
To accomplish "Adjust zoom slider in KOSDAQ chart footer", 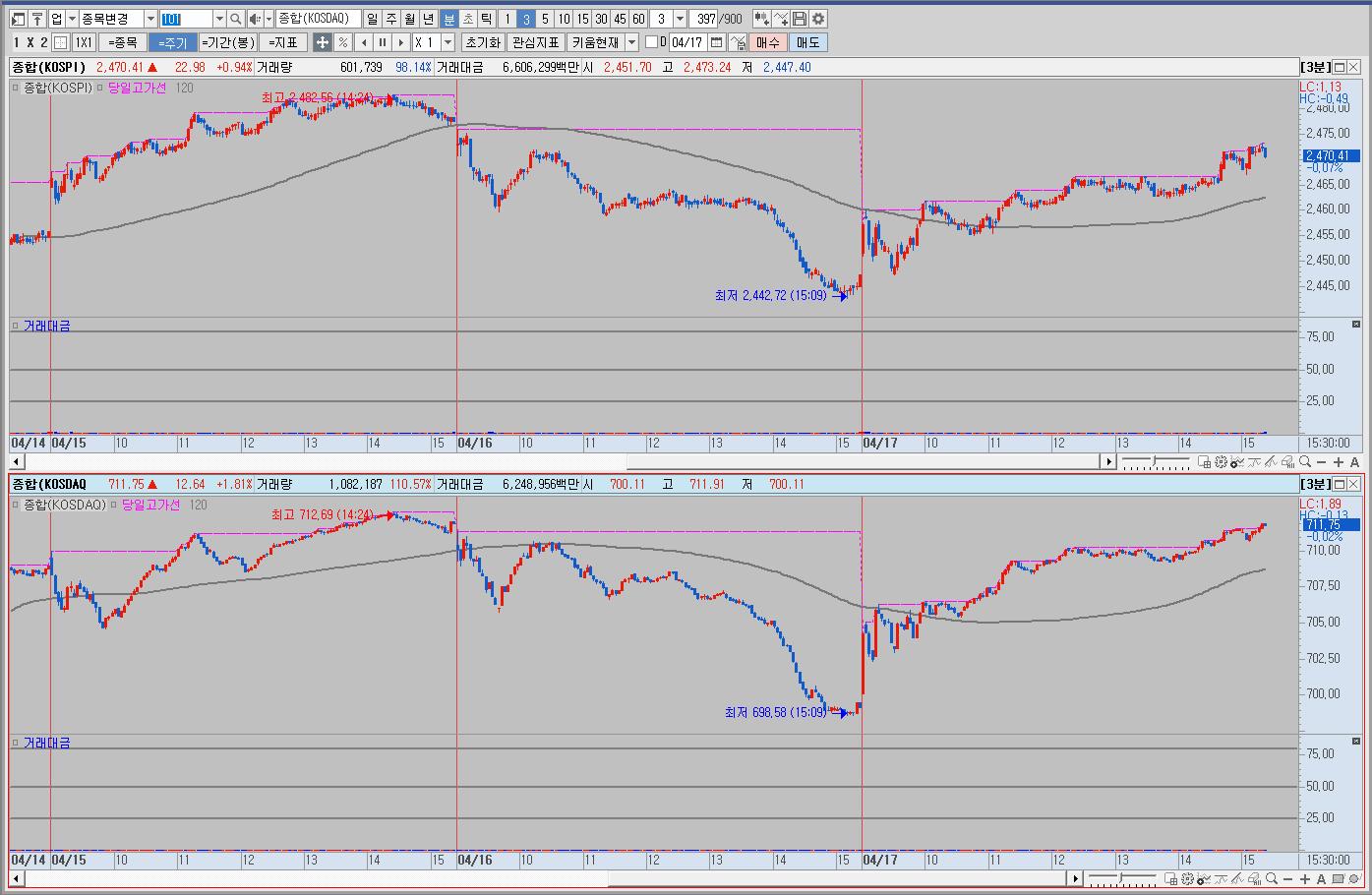I will tap(1122, 879).
